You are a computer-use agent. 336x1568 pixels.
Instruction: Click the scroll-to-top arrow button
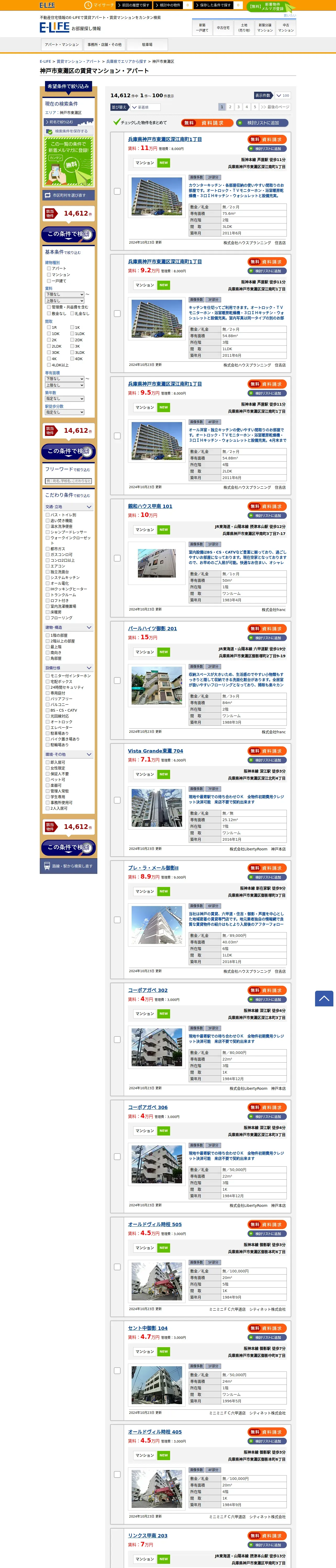tap(324, 998)
